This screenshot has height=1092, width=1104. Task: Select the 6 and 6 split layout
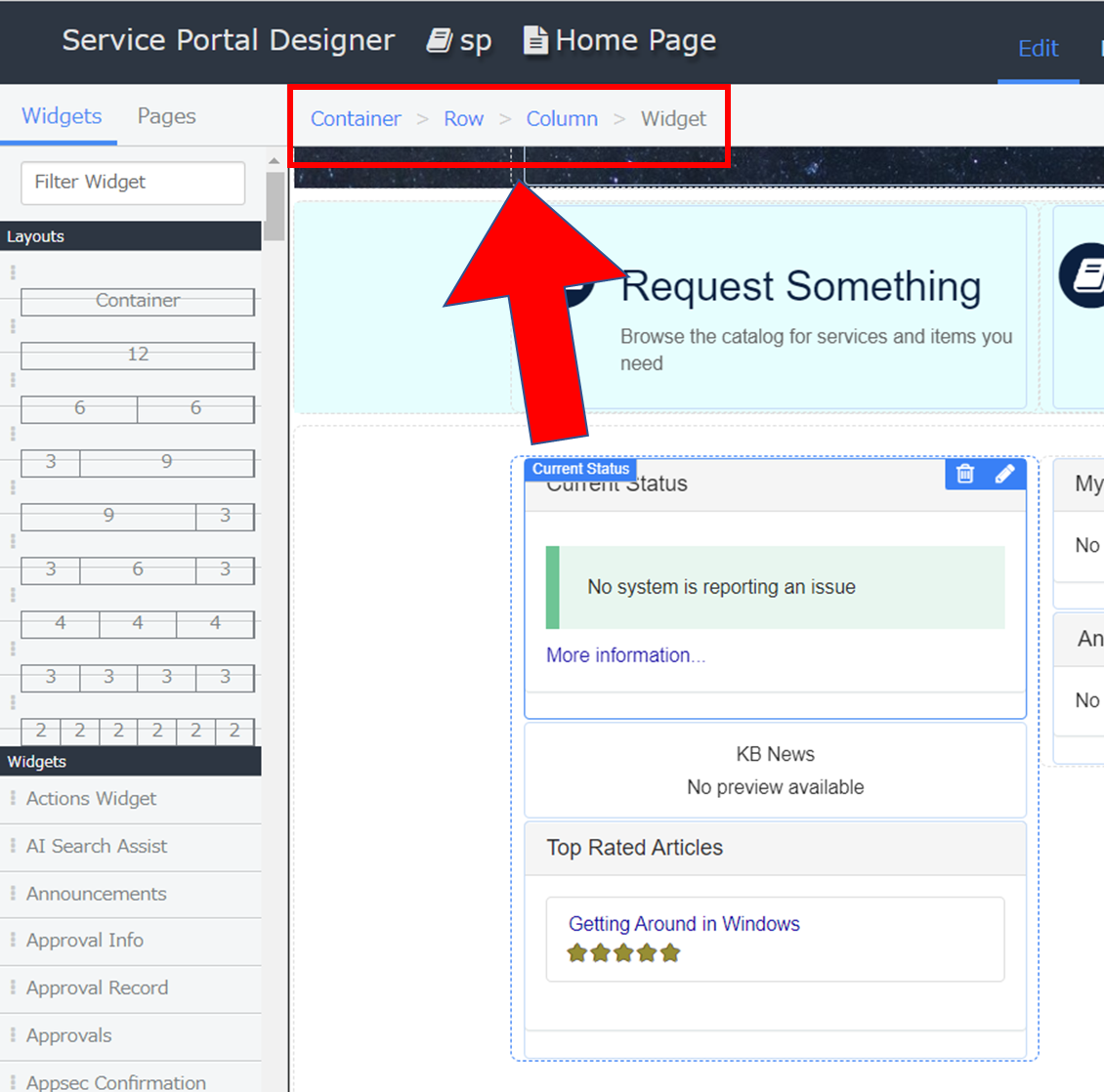137,408
